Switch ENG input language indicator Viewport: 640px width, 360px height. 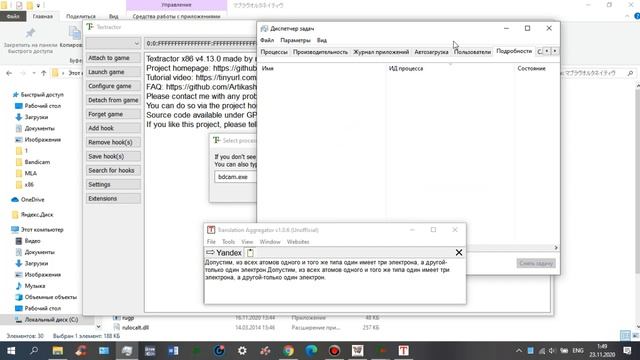pyautogui.click(x=578, y=351)
